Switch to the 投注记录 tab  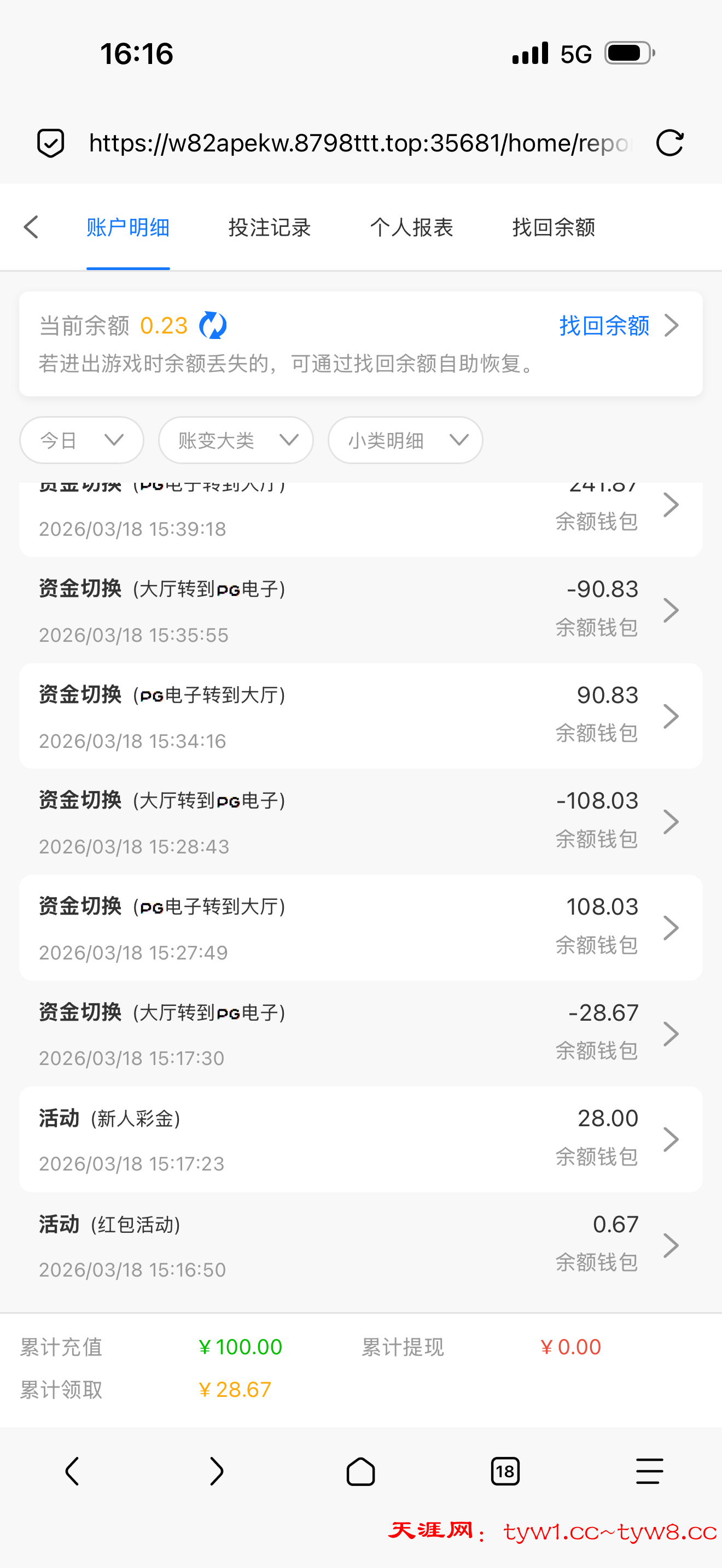tap(270, 227)
